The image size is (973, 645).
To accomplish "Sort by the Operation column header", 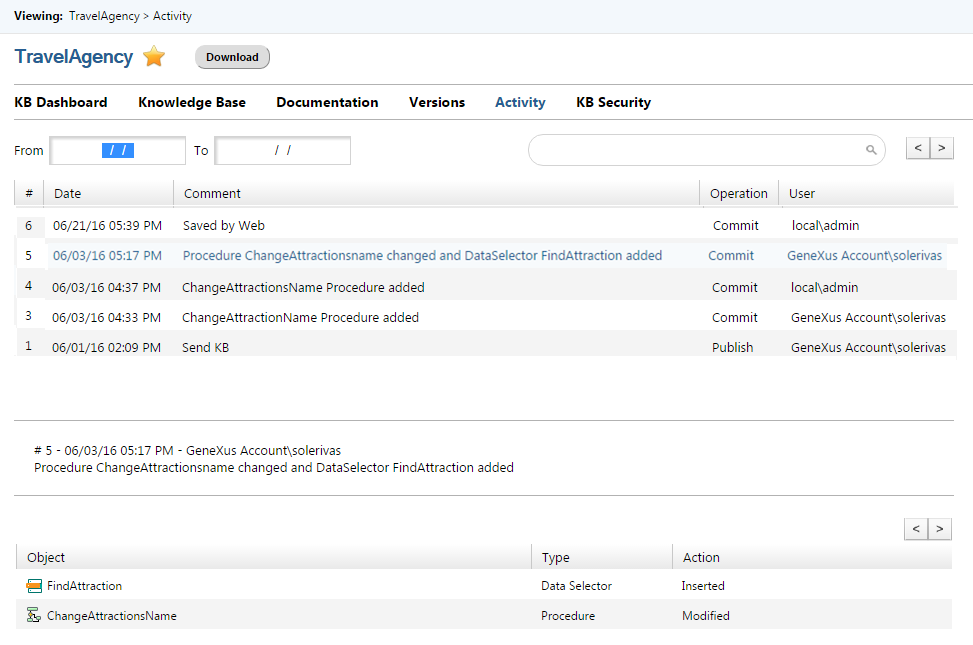I will pos(738,193).
